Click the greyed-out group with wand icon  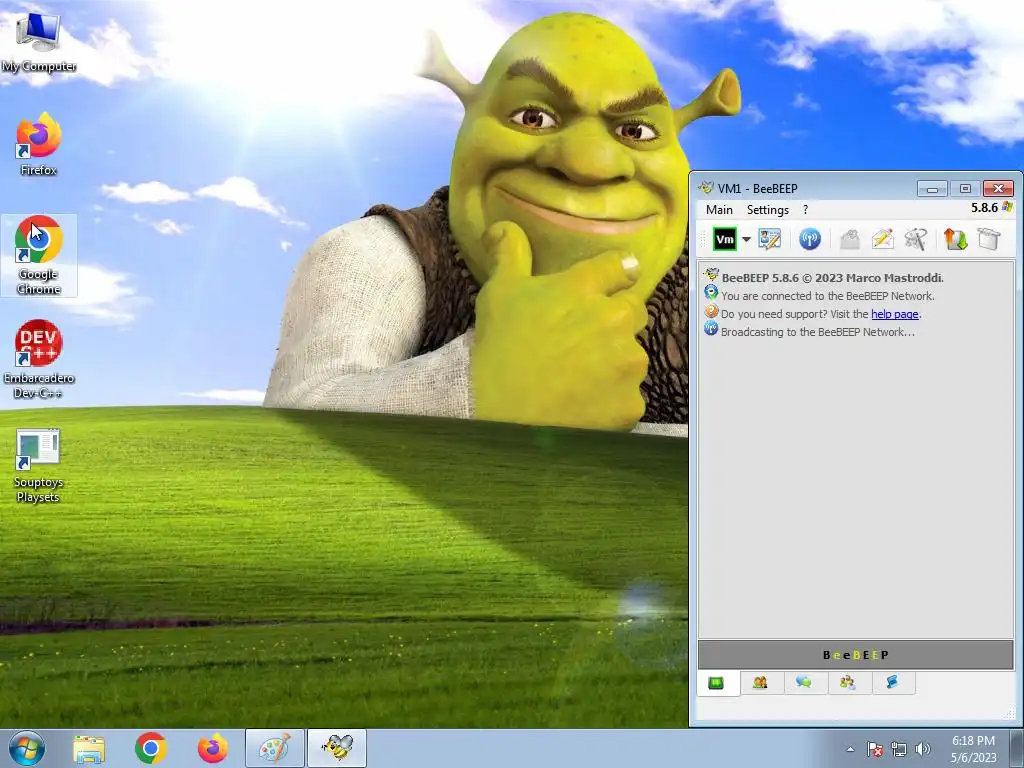916,239
